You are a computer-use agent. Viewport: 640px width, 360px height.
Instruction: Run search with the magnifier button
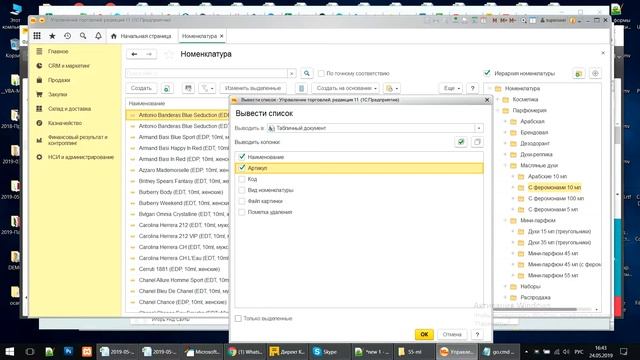(x=307, y=73)
